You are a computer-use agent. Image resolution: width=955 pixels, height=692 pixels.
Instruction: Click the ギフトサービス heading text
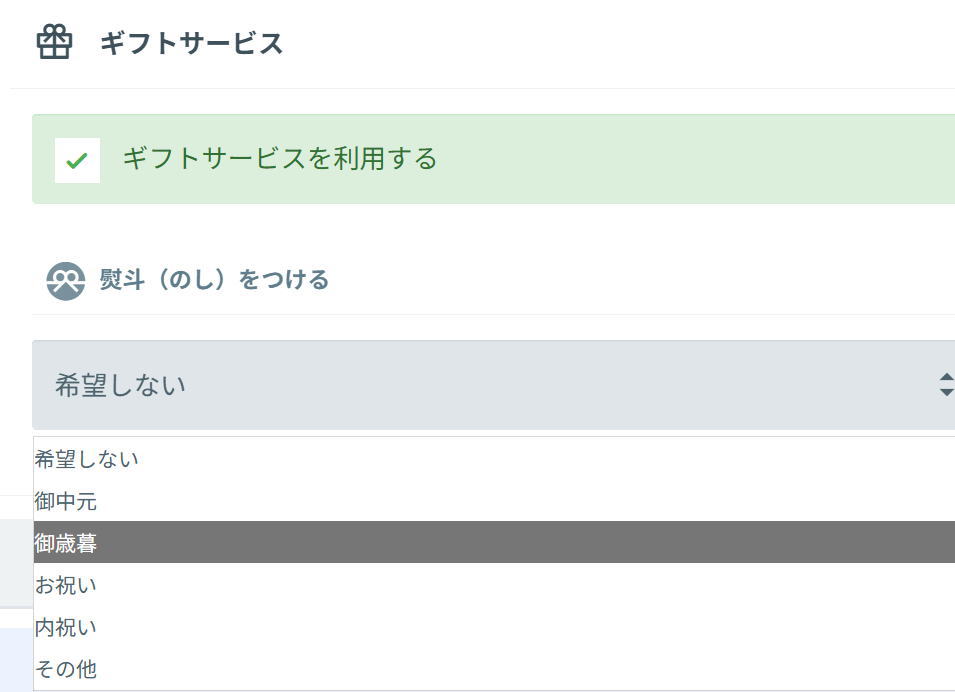191,44
